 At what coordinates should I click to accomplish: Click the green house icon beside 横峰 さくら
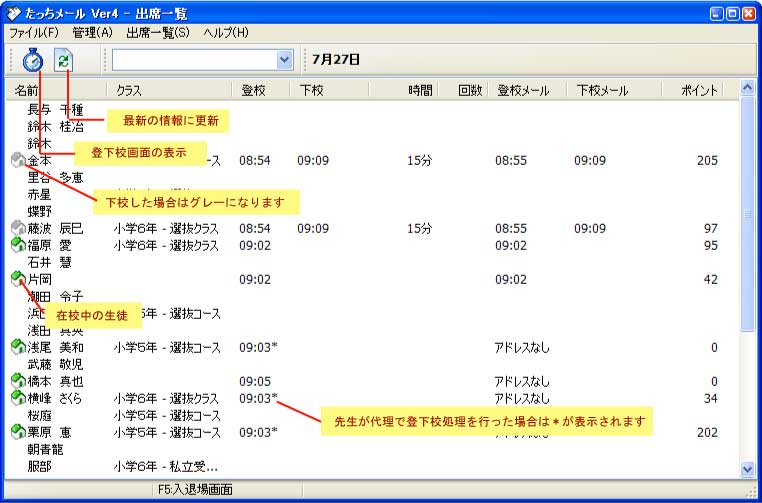tap(18, 398)
